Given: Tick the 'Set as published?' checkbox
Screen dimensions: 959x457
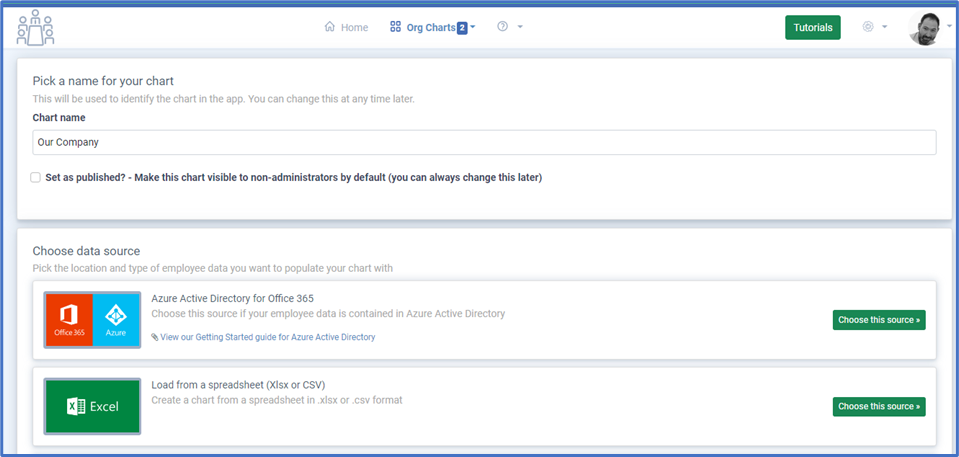Looking at the screenshot, I should pos(36,177).
